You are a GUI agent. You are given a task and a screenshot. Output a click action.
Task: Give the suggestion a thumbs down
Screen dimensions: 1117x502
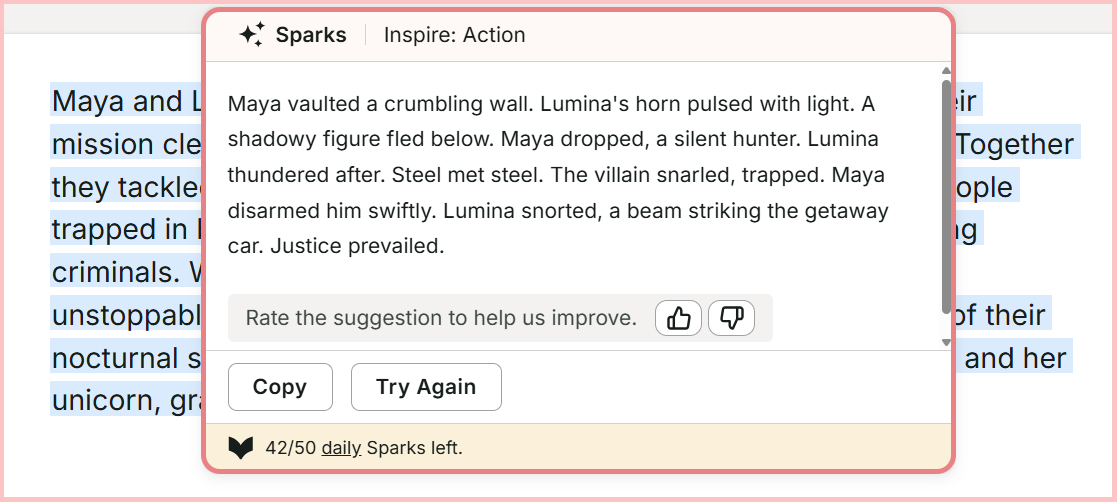point(732,318)
